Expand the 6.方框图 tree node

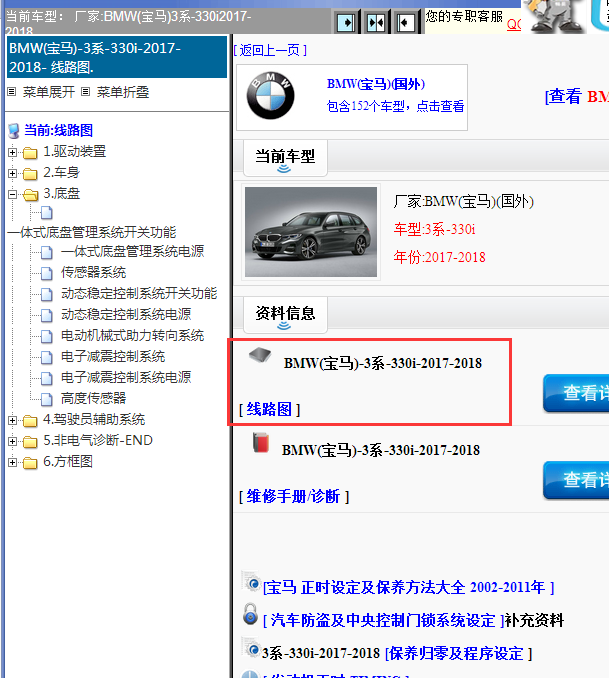[x=13, y=463]
